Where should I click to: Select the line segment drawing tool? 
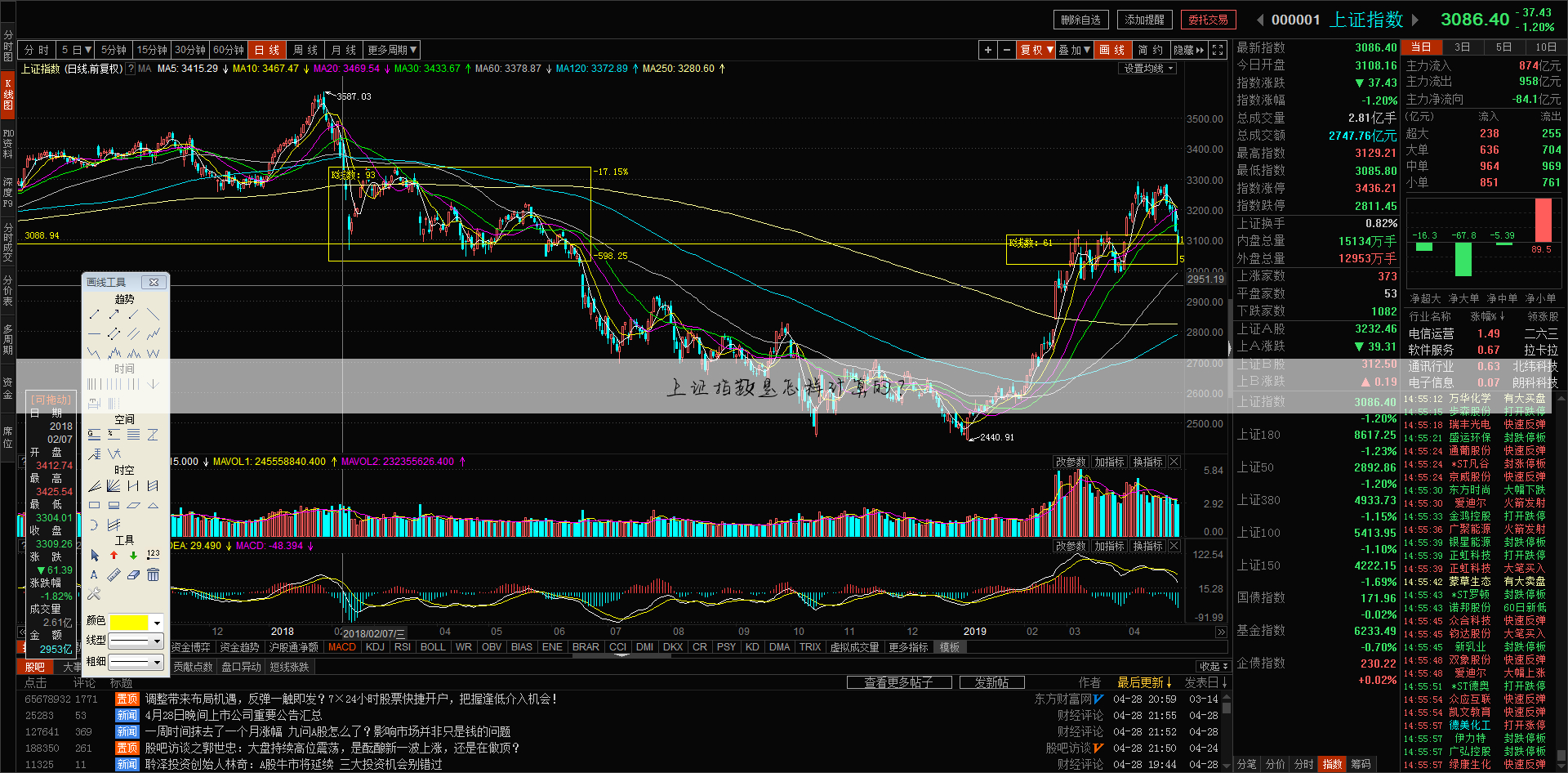point(95,315)
